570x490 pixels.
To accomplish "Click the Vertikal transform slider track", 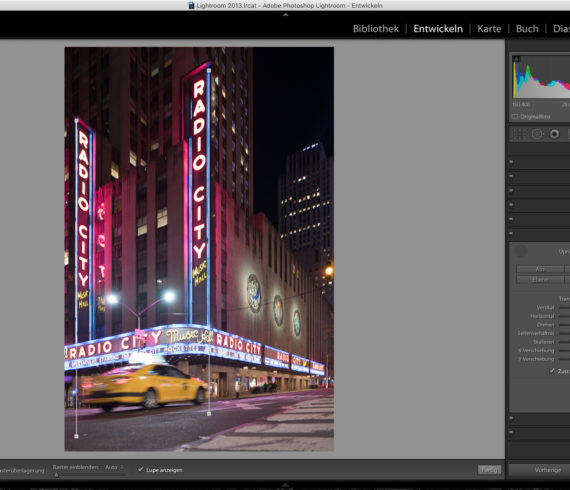I will (x=564, y=308).
